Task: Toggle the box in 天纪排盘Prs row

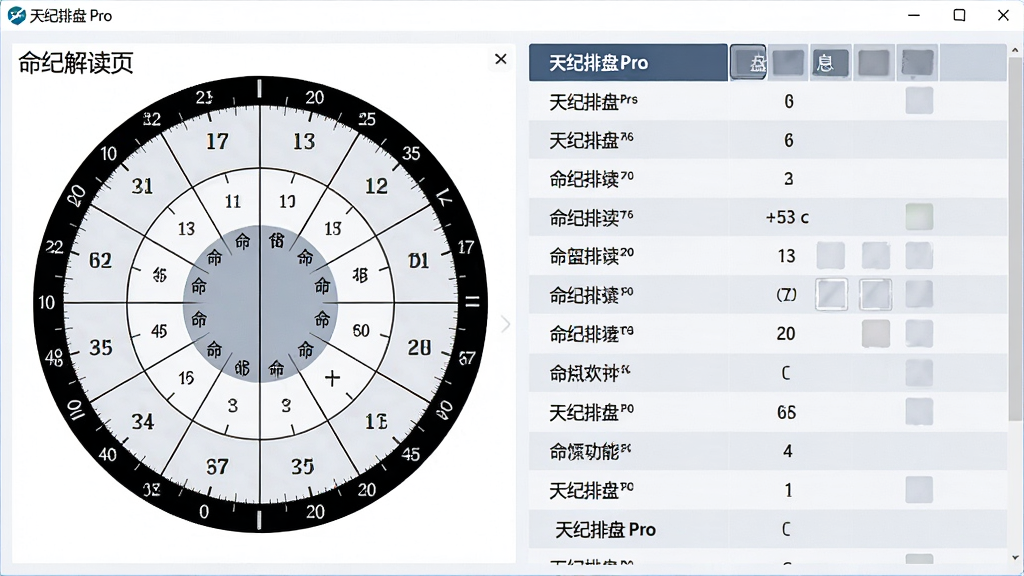Action: point(919,101)
